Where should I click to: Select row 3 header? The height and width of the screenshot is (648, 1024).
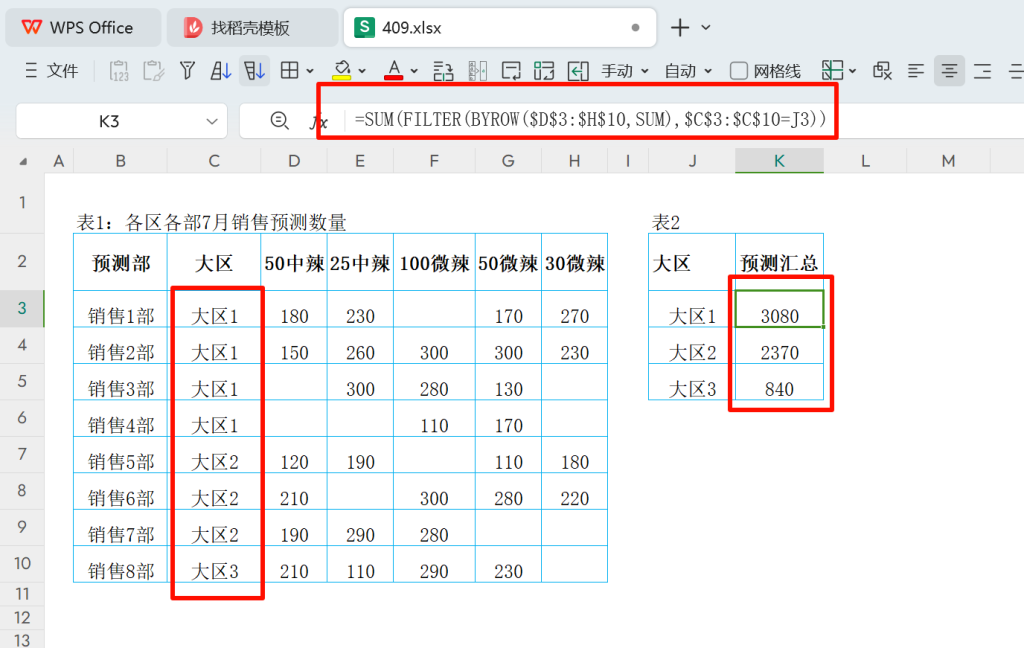22,308
